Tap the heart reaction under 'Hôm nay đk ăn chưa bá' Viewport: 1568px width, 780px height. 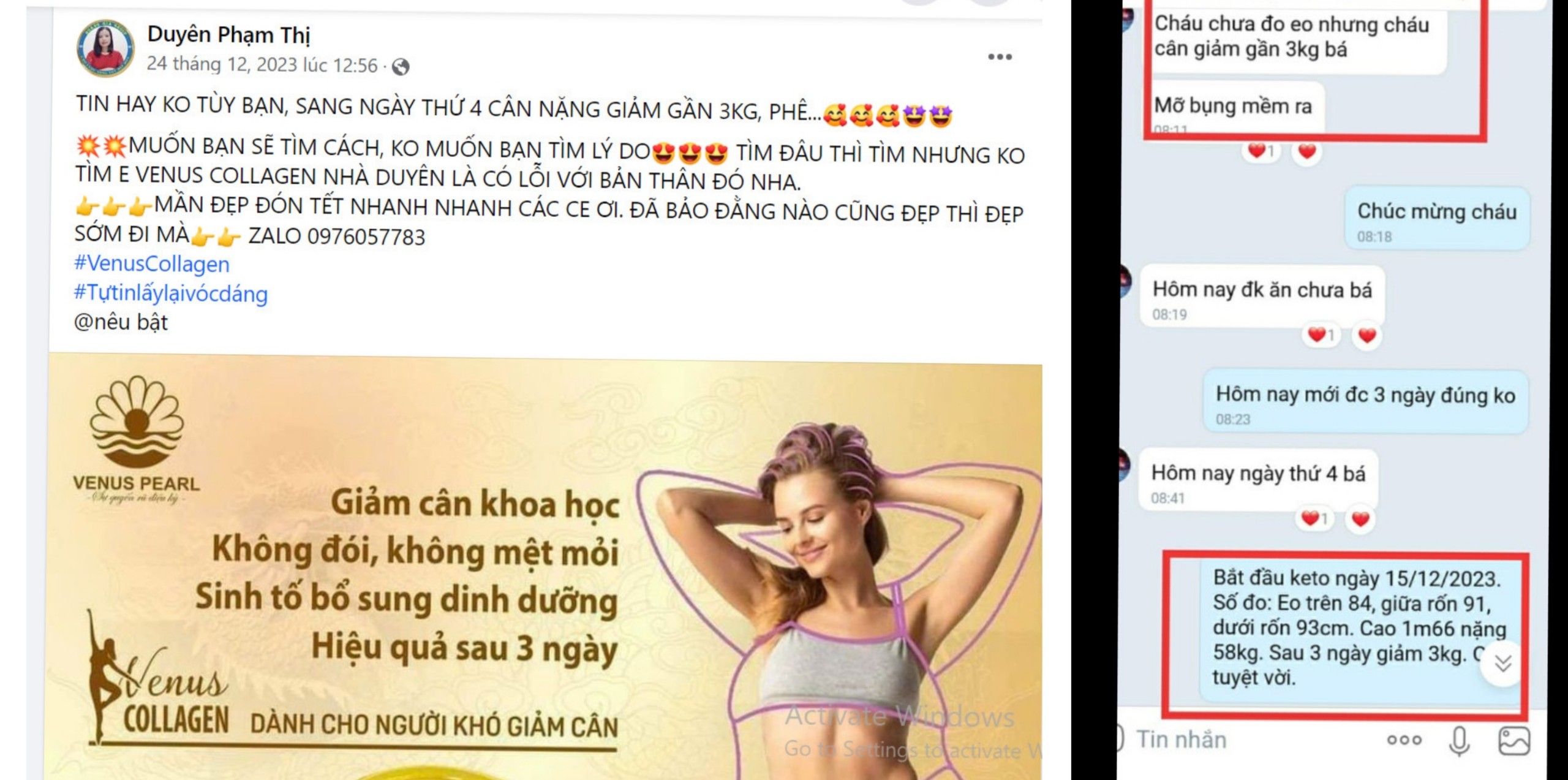[1367, 335]
